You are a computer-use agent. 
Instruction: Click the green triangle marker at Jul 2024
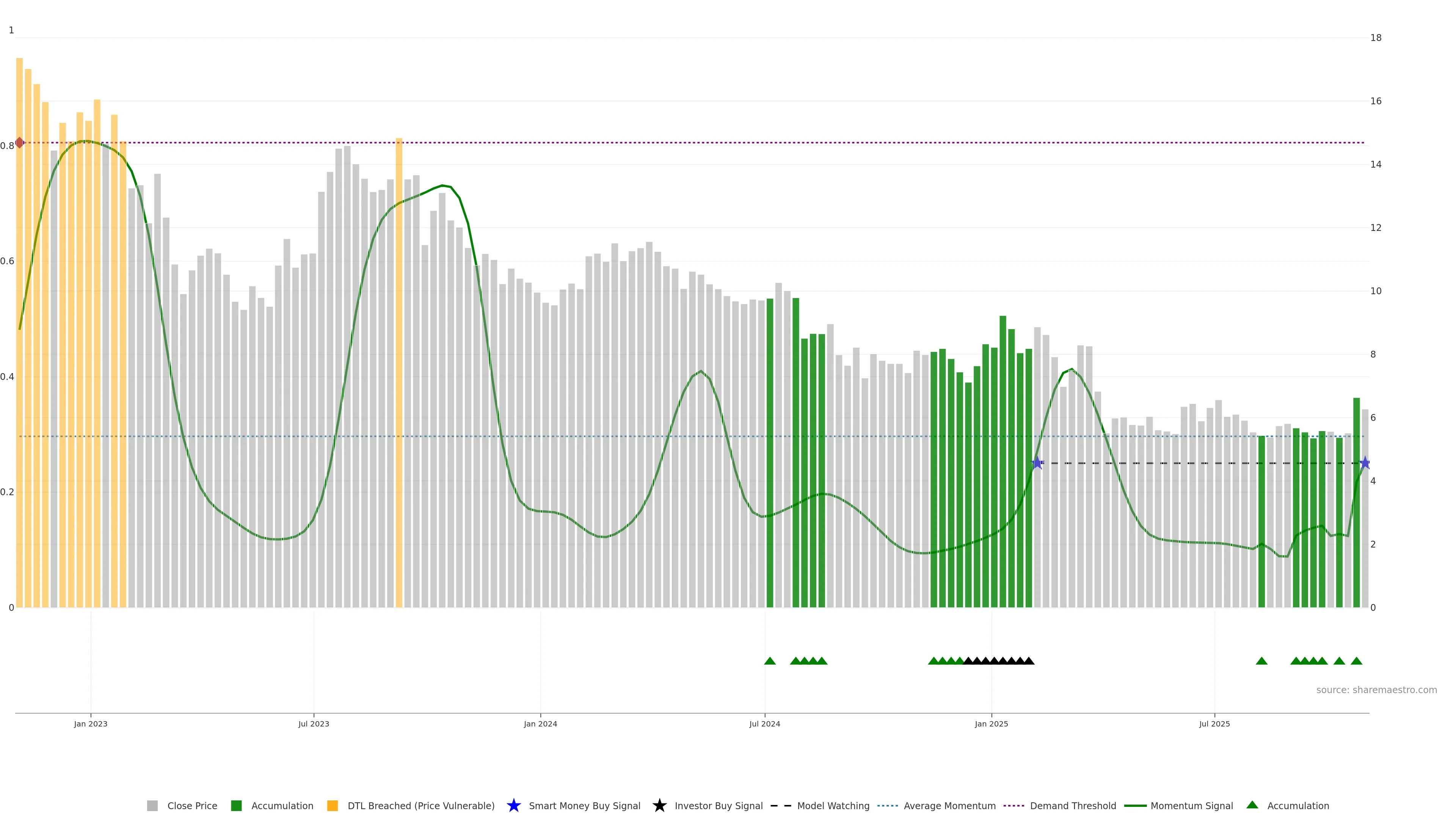[x=769, y=661]
